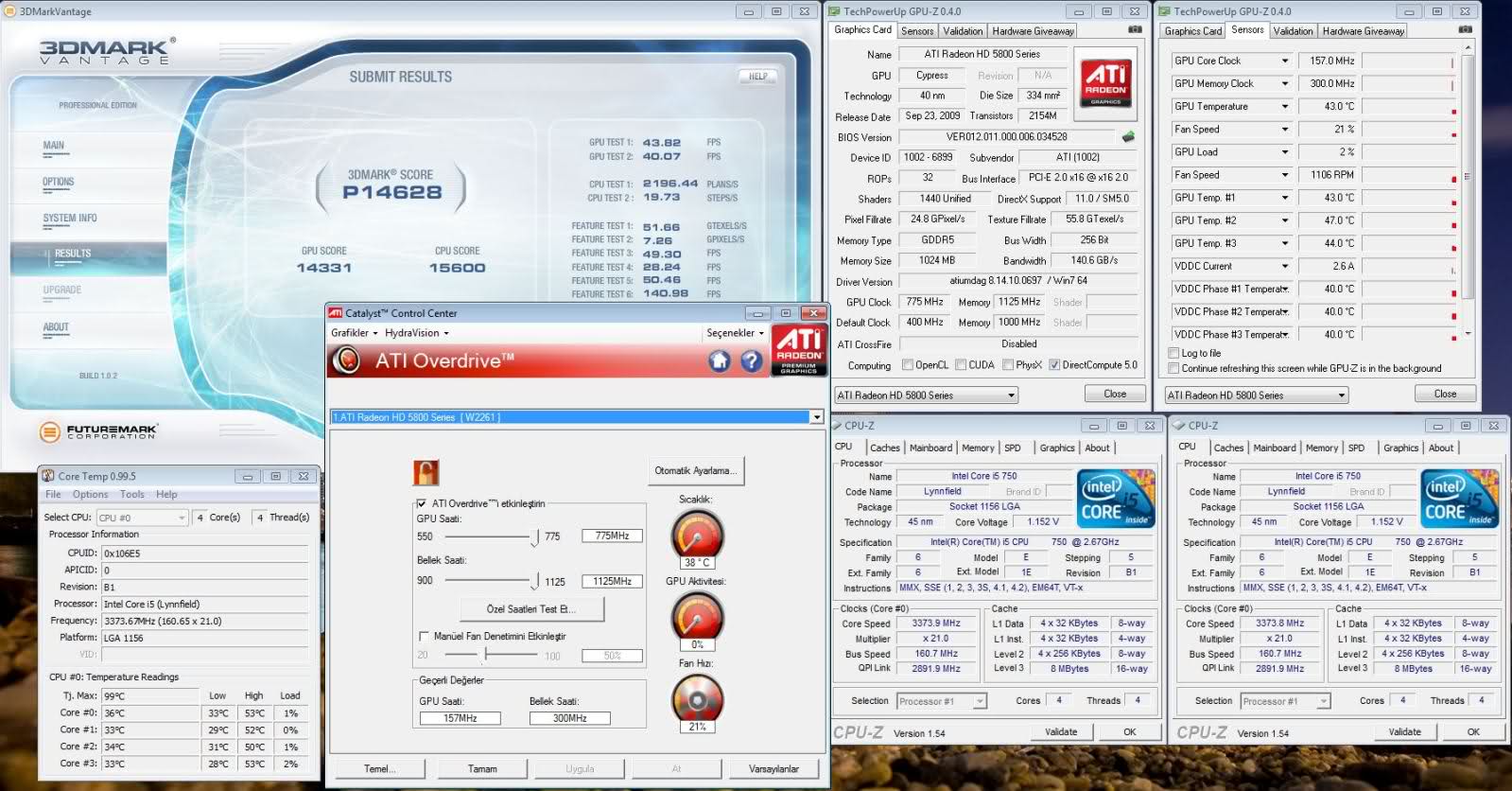The image size is (1512, 791).
Task: Open the Catalyst Control Center home icon
Action: [x=720, y=360]
